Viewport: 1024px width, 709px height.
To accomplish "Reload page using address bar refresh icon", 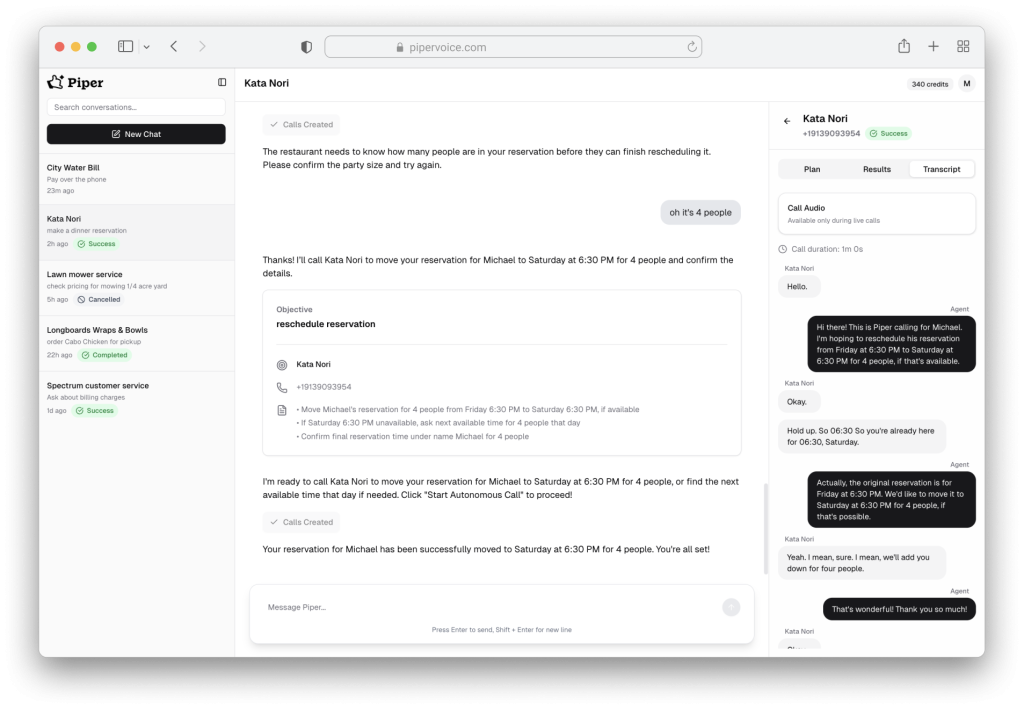I will coord(691,47).
